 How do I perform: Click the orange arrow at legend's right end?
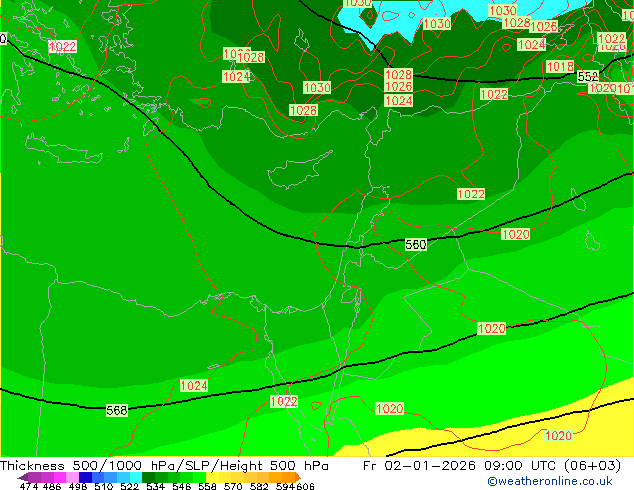pyautogui.click(x=298, y=477)
